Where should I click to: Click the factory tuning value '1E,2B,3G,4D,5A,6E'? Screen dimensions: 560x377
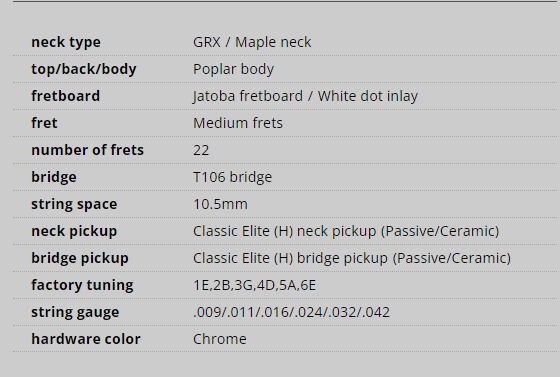tap(255, 285)
